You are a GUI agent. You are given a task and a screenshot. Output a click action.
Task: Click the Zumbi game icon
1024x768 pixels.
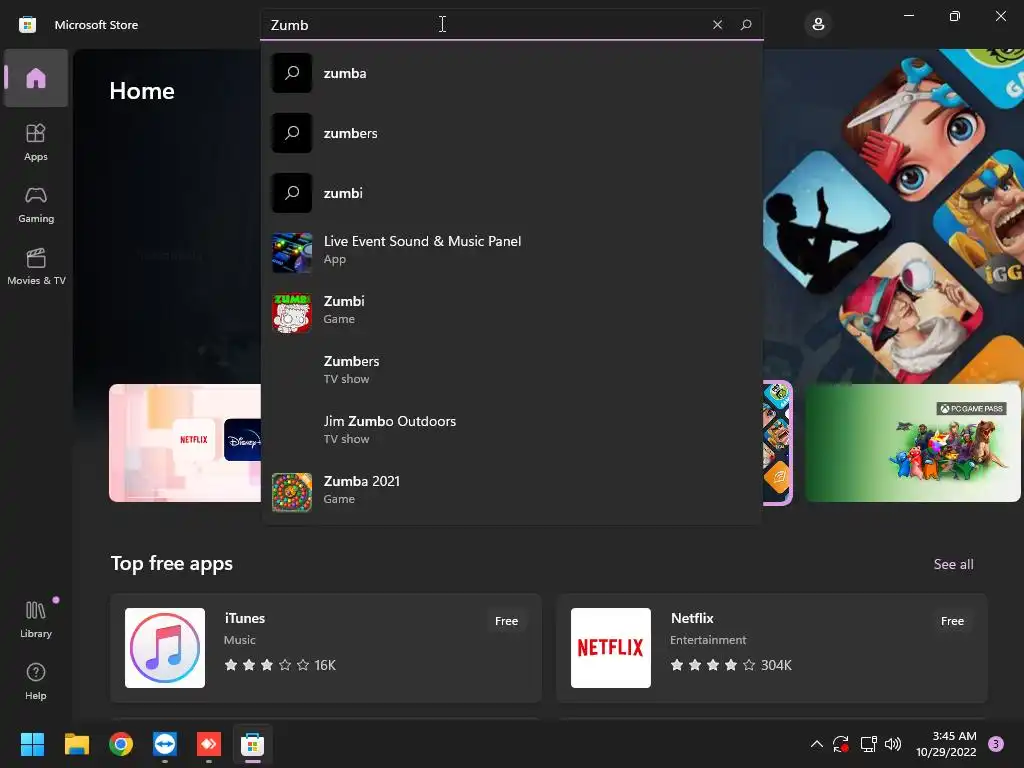coord(292,313)
